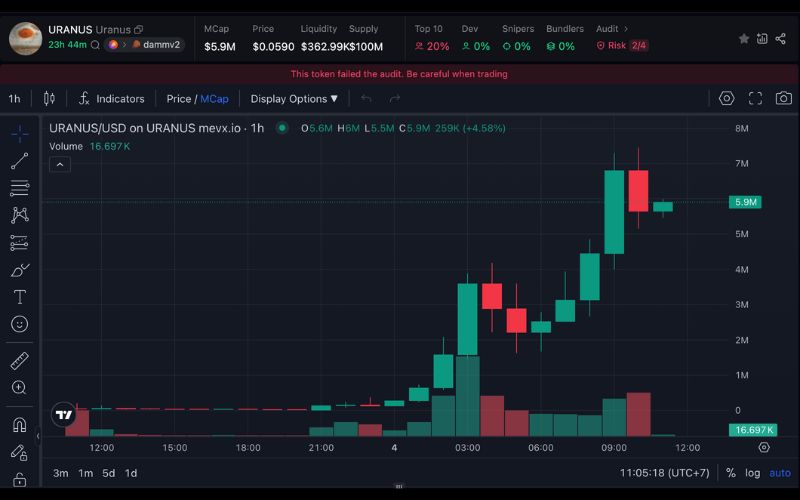Lock all drawing tools
800x500 pixels.
pyautogui.click(x=19, y=480)
